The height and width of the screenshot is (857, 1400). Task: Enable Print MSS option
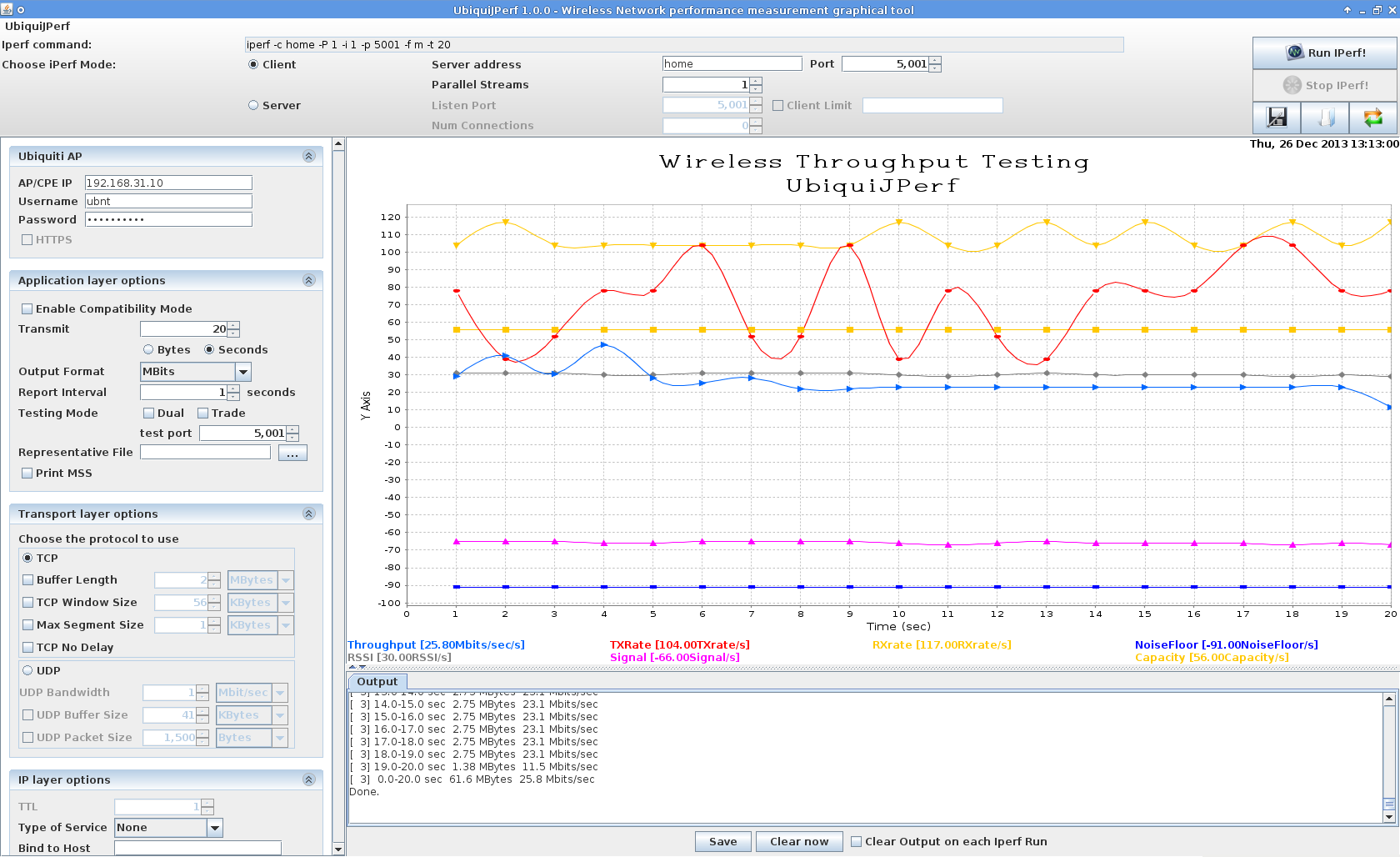(27, 473)
